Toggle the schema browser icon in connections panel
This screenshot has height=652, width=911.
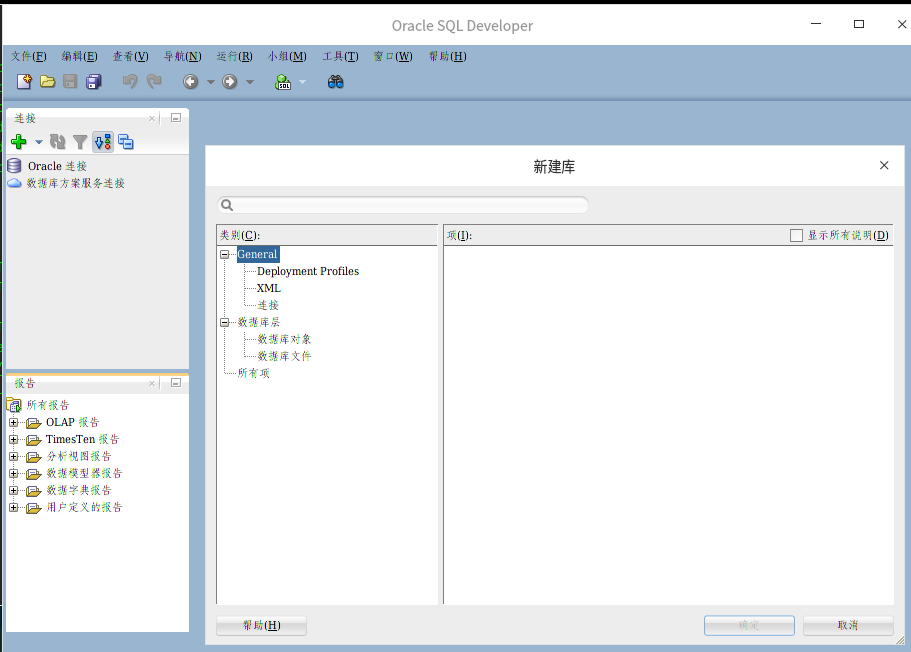(103, 142)
